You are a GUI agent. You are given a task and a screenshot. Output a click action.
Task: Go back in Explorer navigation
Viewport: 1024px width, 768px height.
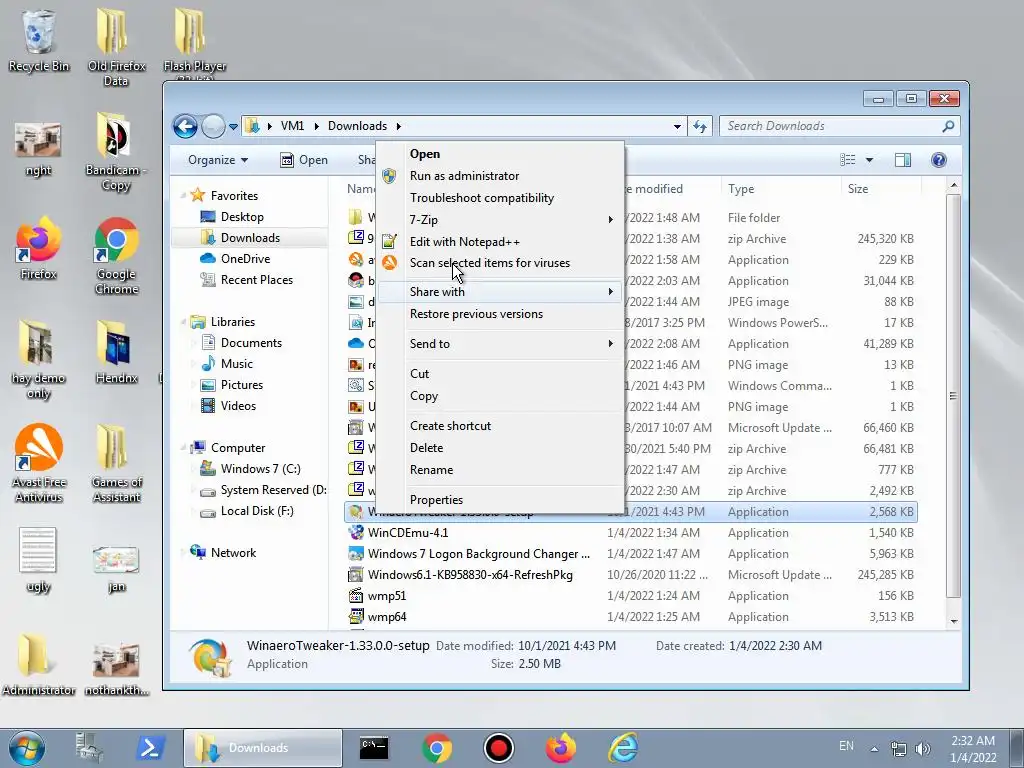coord(185,126)
